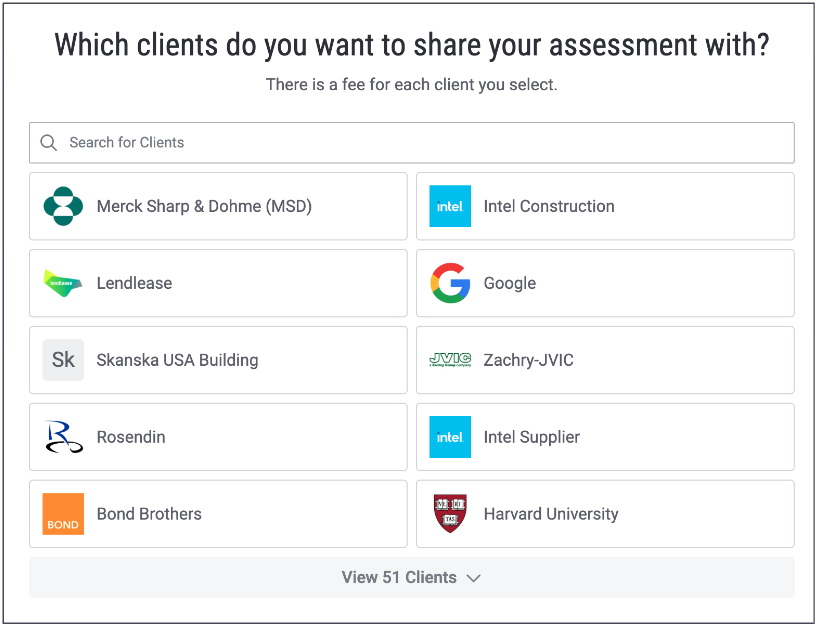Image resolution: width=818 pixels, height=627 pixels.
Task: Click the Google G logo
Action: (x=450, y=283)
